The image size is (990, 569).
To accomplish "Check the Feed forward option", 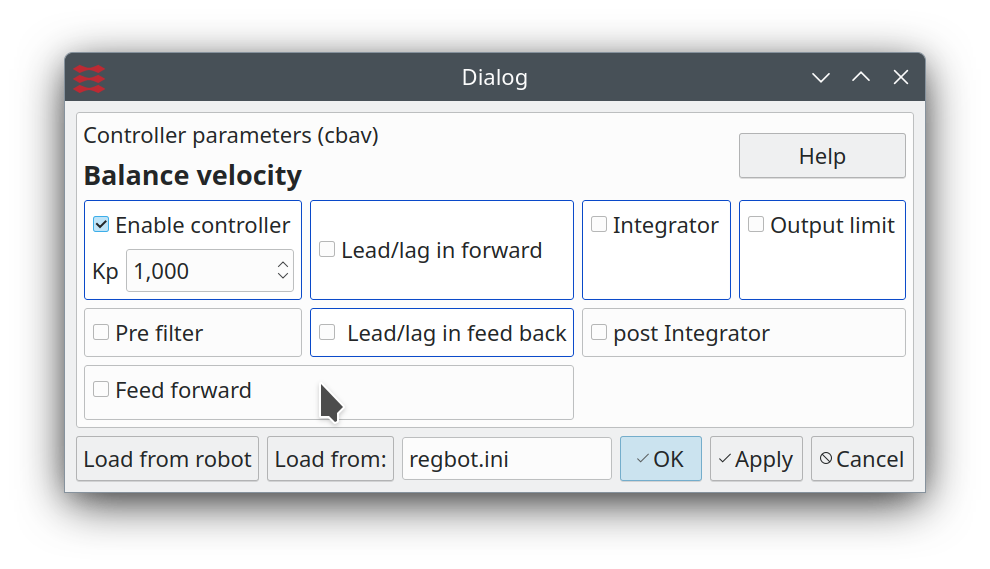I will tap(101, 390).
